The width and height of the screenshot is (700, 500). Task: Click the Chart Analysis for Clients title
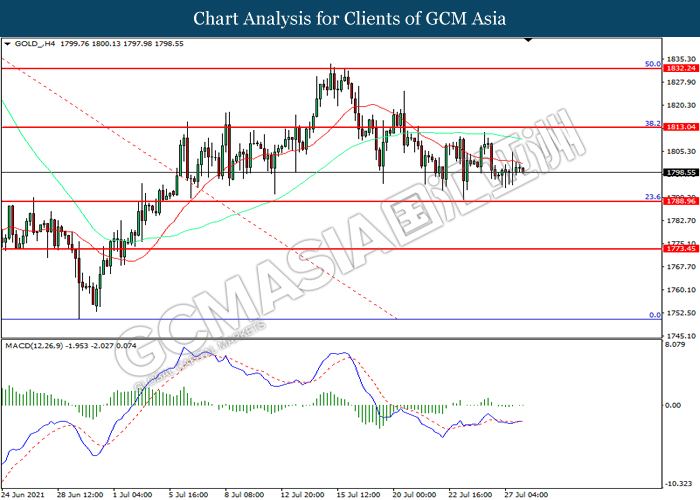click(x=350, y=19)
